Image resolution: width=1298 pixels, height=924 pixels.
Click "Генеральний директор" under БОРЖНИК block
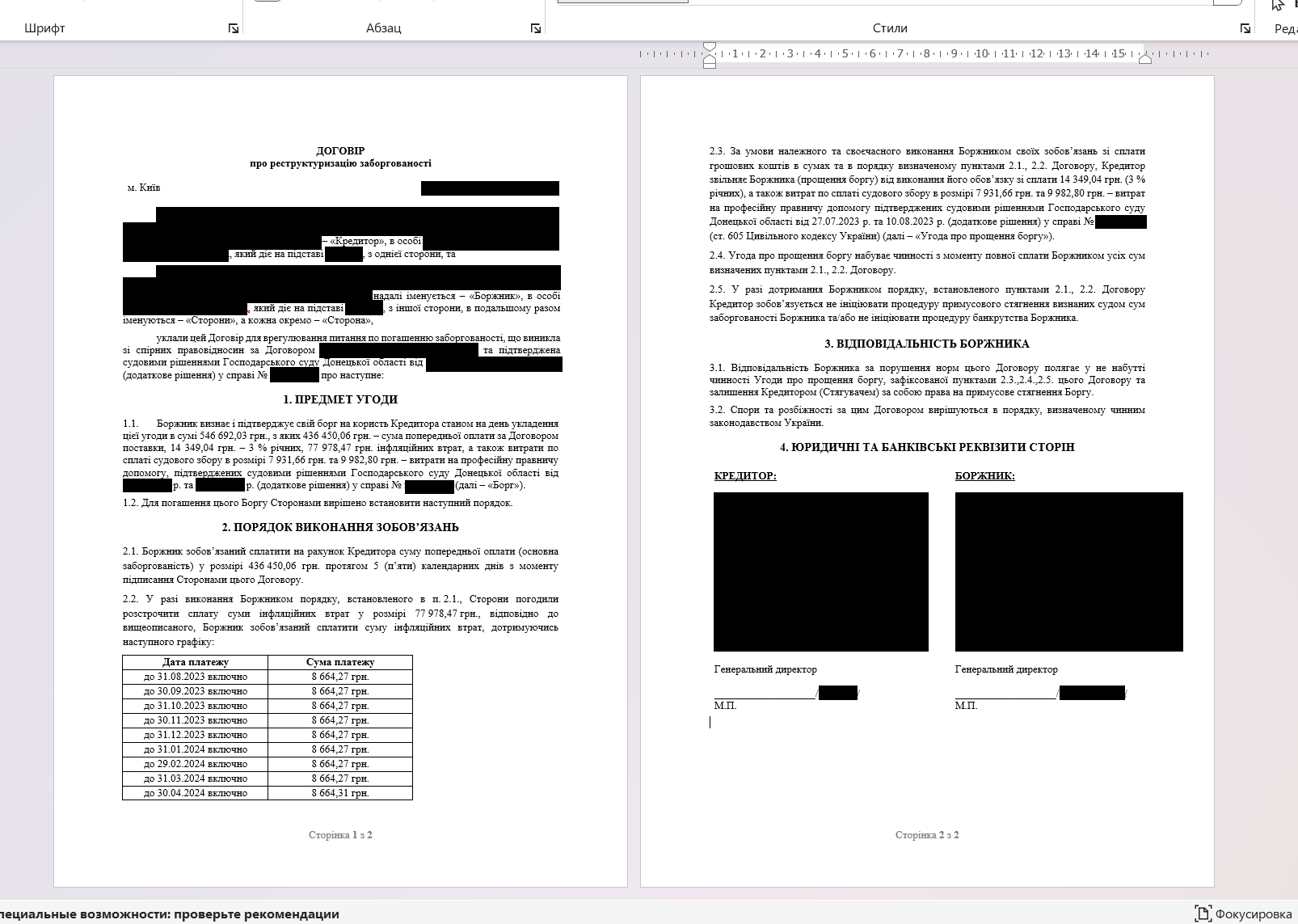(x=1006, y=669)
